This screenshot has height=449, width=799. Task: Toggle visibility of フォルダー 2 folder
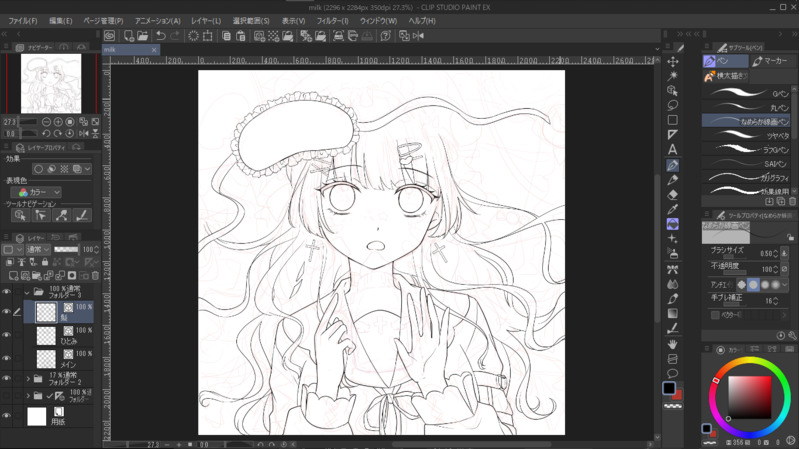pos(6,379)
